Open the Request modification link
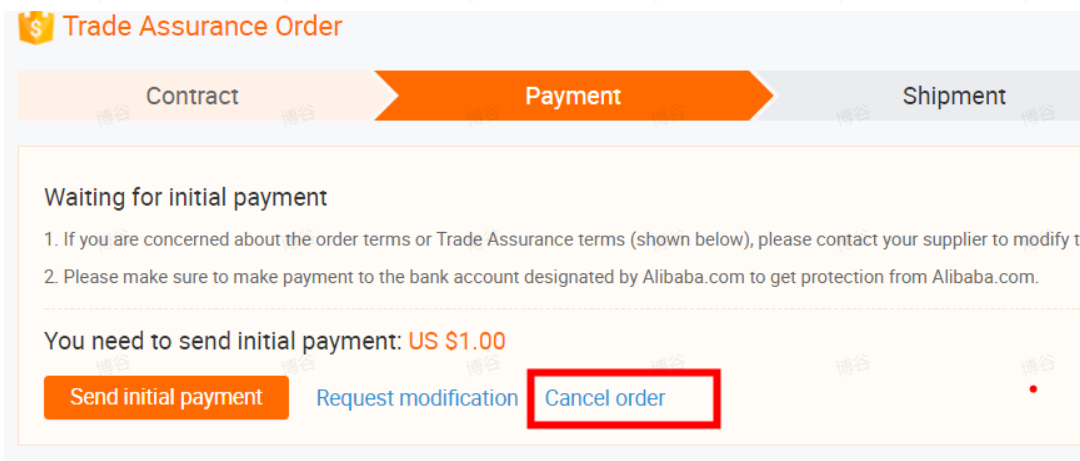Viewport: 1080px width, 461px height. pyautogui.click(x=417, y=398)
